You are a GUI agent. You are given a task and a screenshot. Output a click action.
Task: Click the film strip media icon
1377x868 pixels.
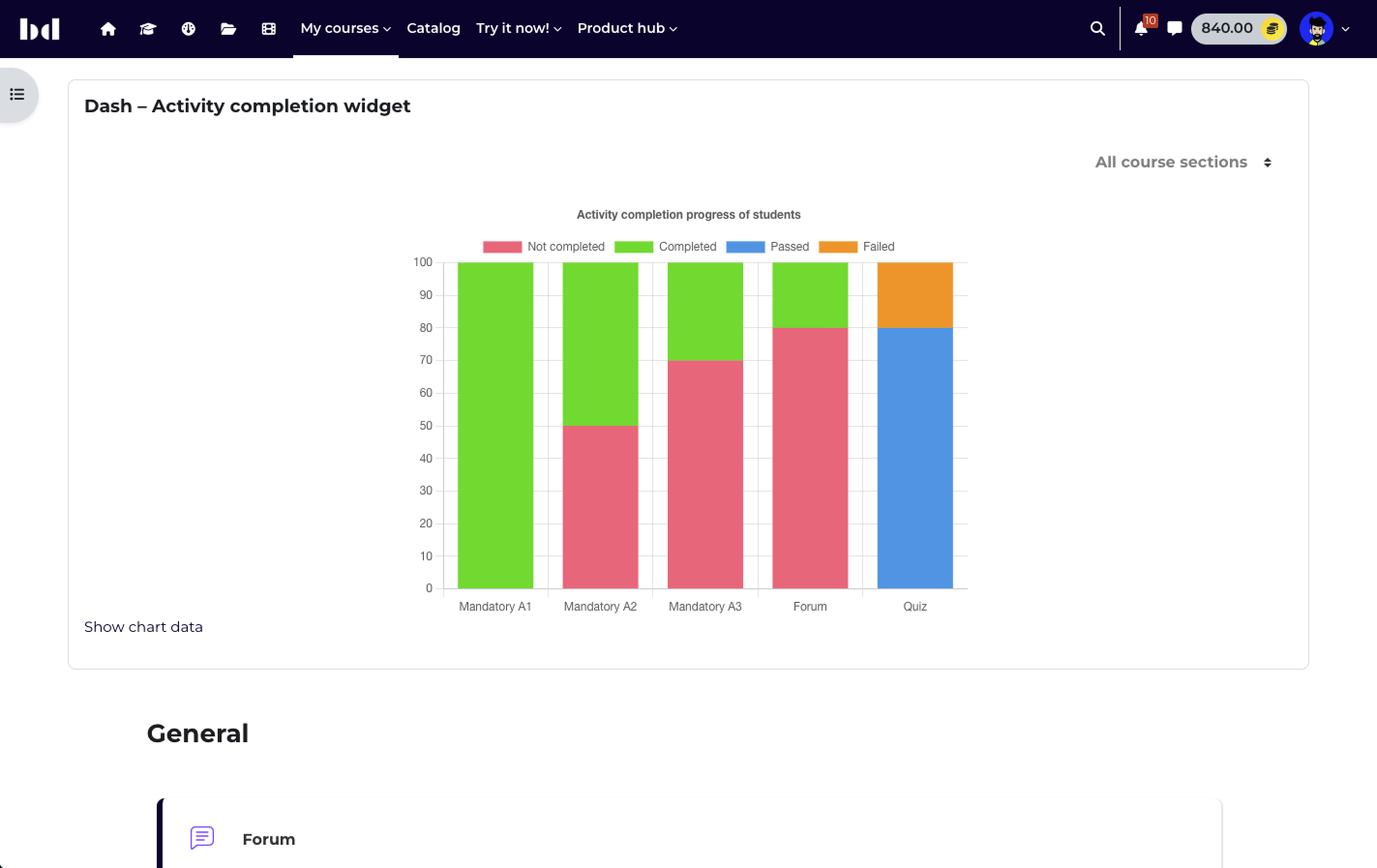coord(269,29)
